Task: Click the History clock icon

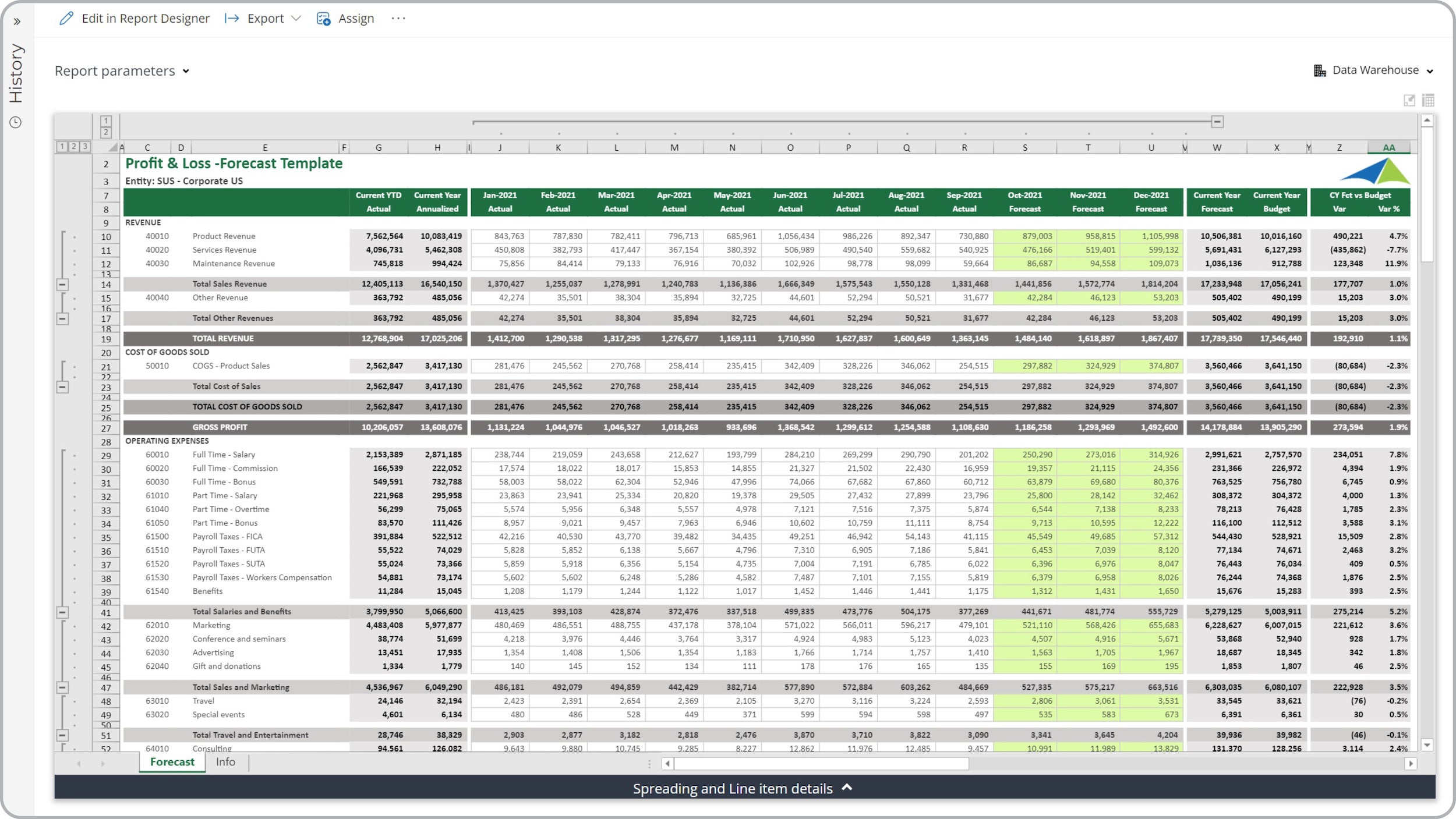Action: pyautogui.click(x=16, y=122)
